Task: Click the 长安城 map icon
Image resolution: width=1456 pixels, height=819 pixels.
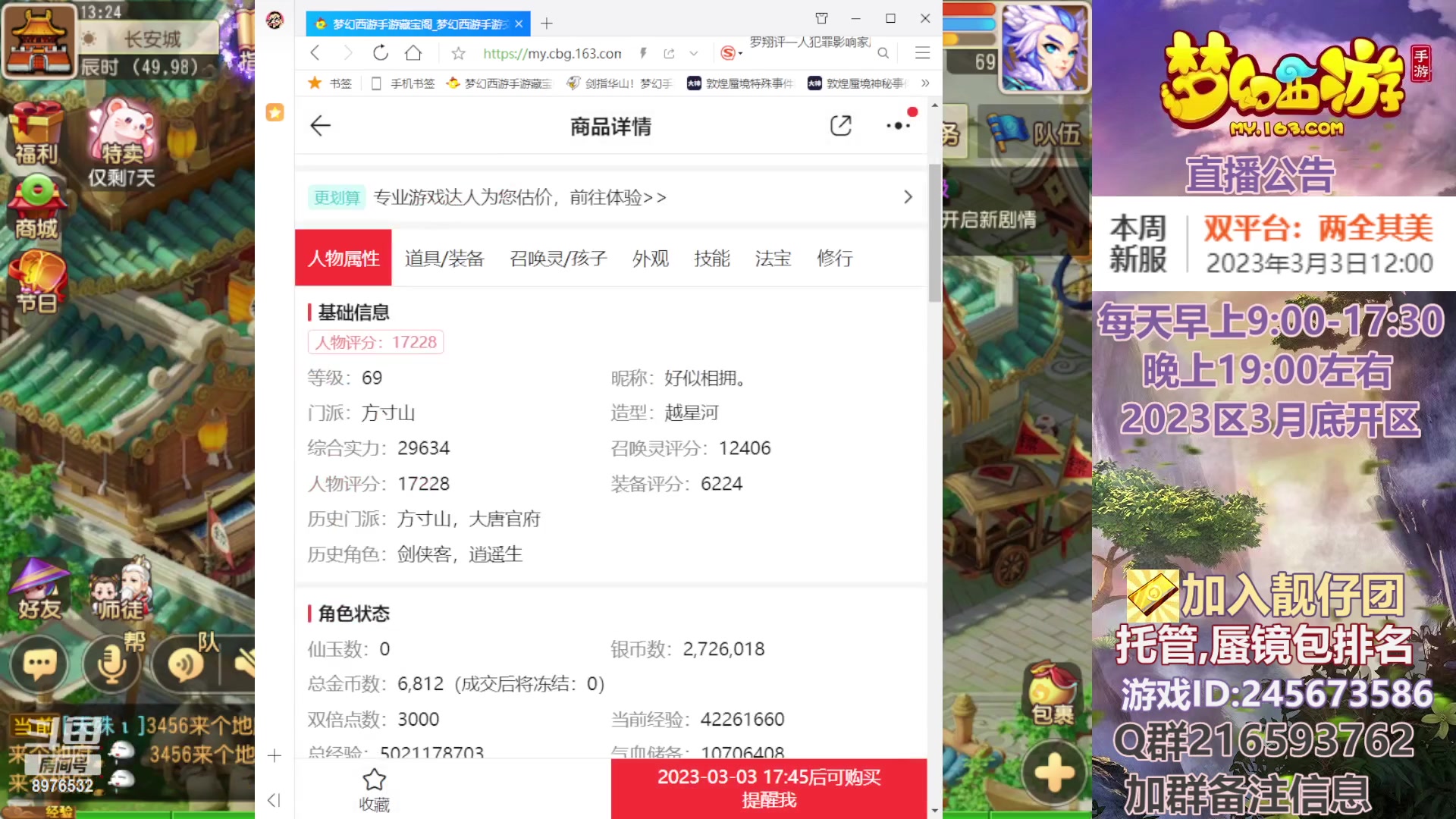Action: tap(38, 42)
